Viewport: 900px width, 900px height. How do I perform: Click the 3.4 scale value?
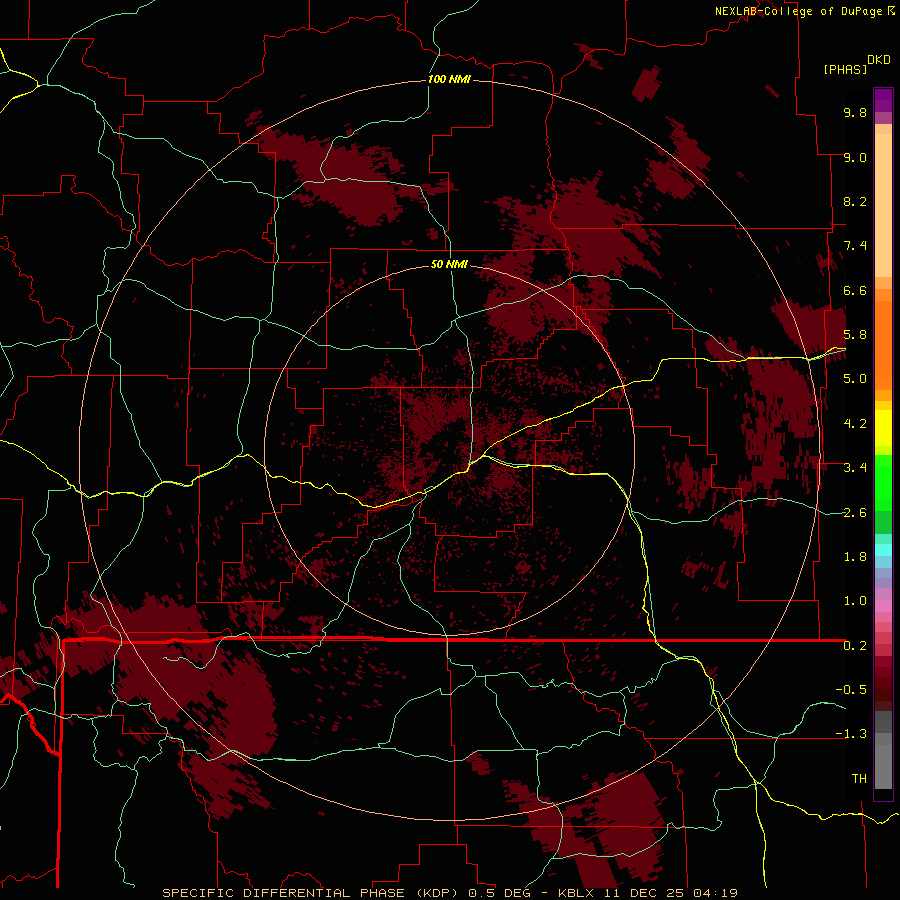(855, 468)
